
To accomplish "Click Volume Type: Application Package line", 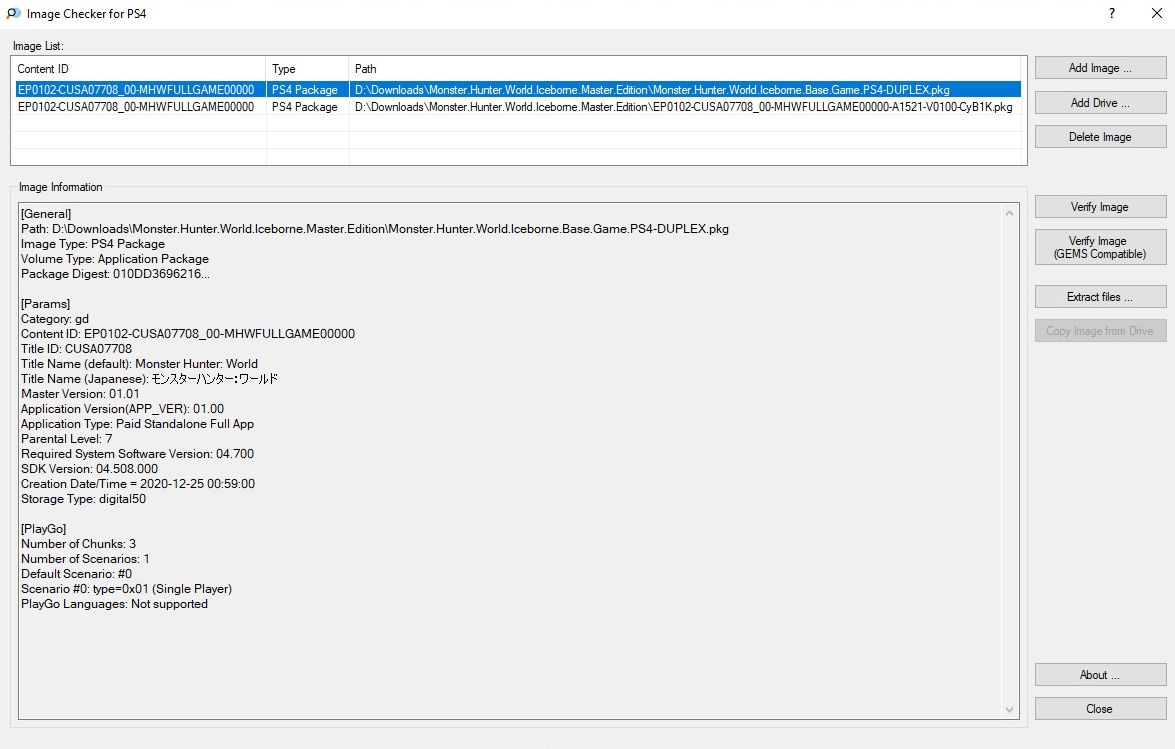I will click(115, 259).
